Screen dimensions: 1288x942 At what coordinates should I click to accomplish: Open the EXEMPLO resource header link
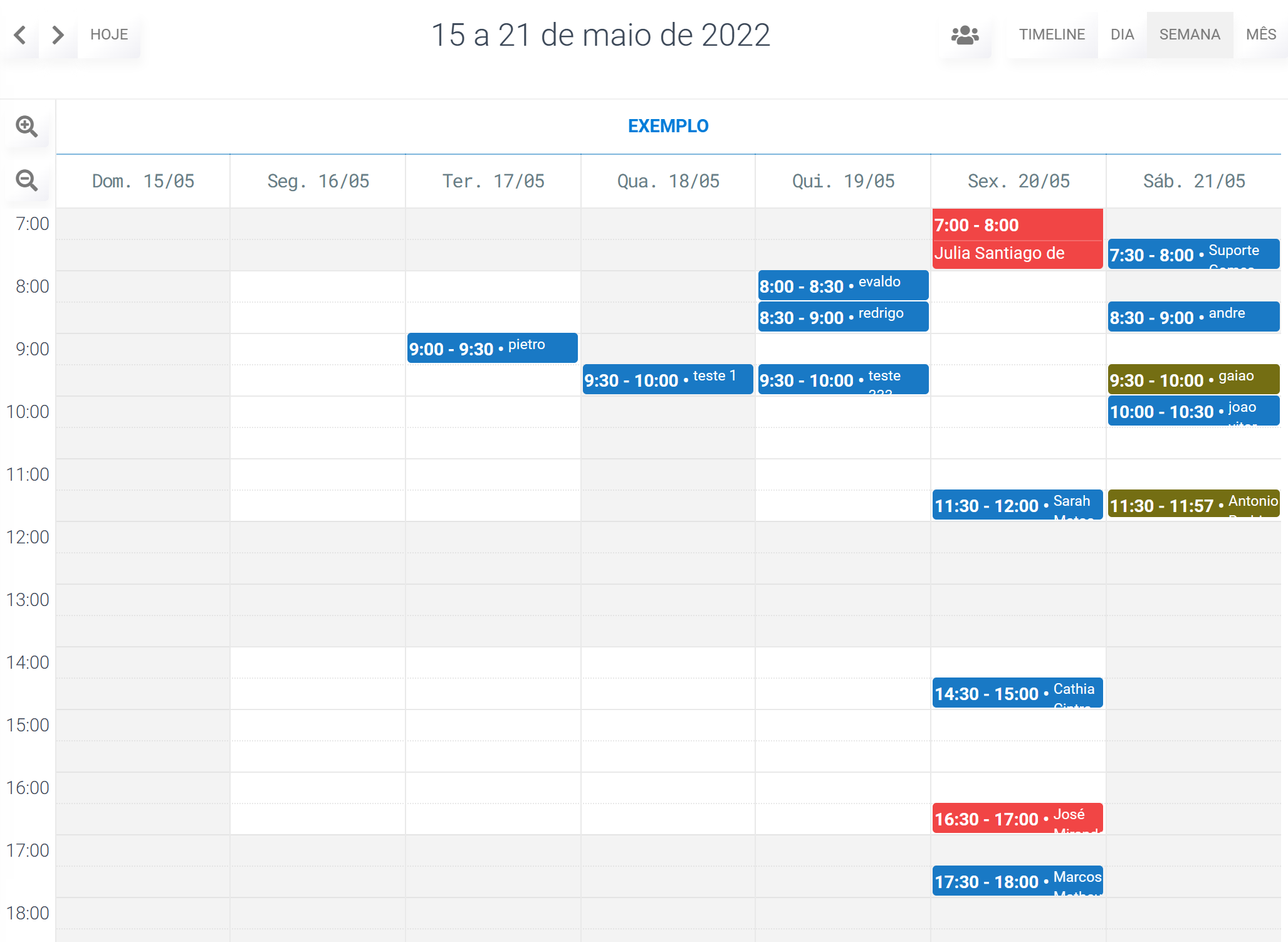click(668, 126)
